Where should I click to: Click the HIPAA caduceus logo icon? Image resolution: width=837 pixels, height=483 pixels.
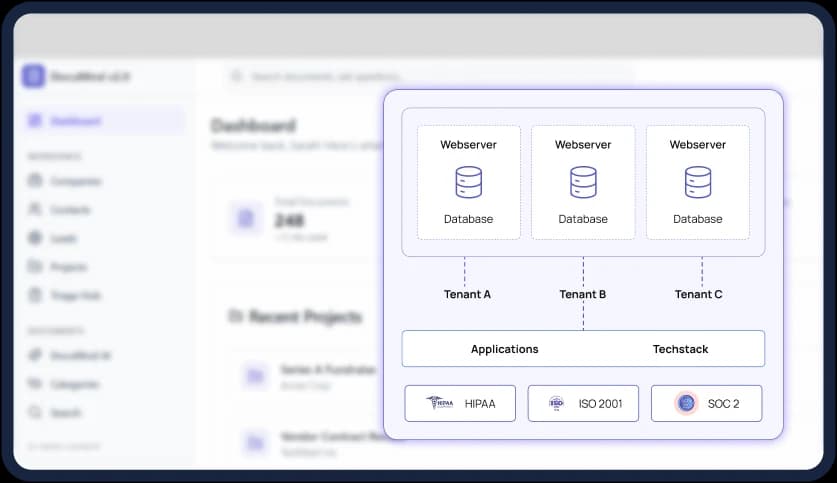[440, 402]
